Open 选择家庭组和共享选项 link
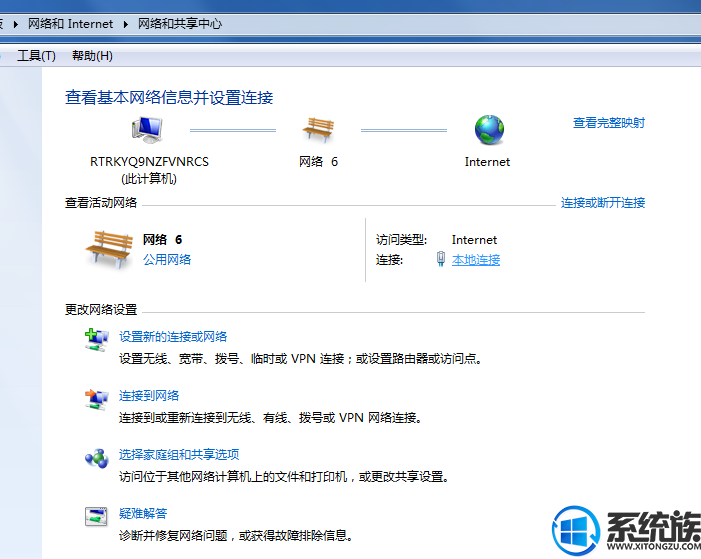The image size is (701, 559). click(179, 454)
